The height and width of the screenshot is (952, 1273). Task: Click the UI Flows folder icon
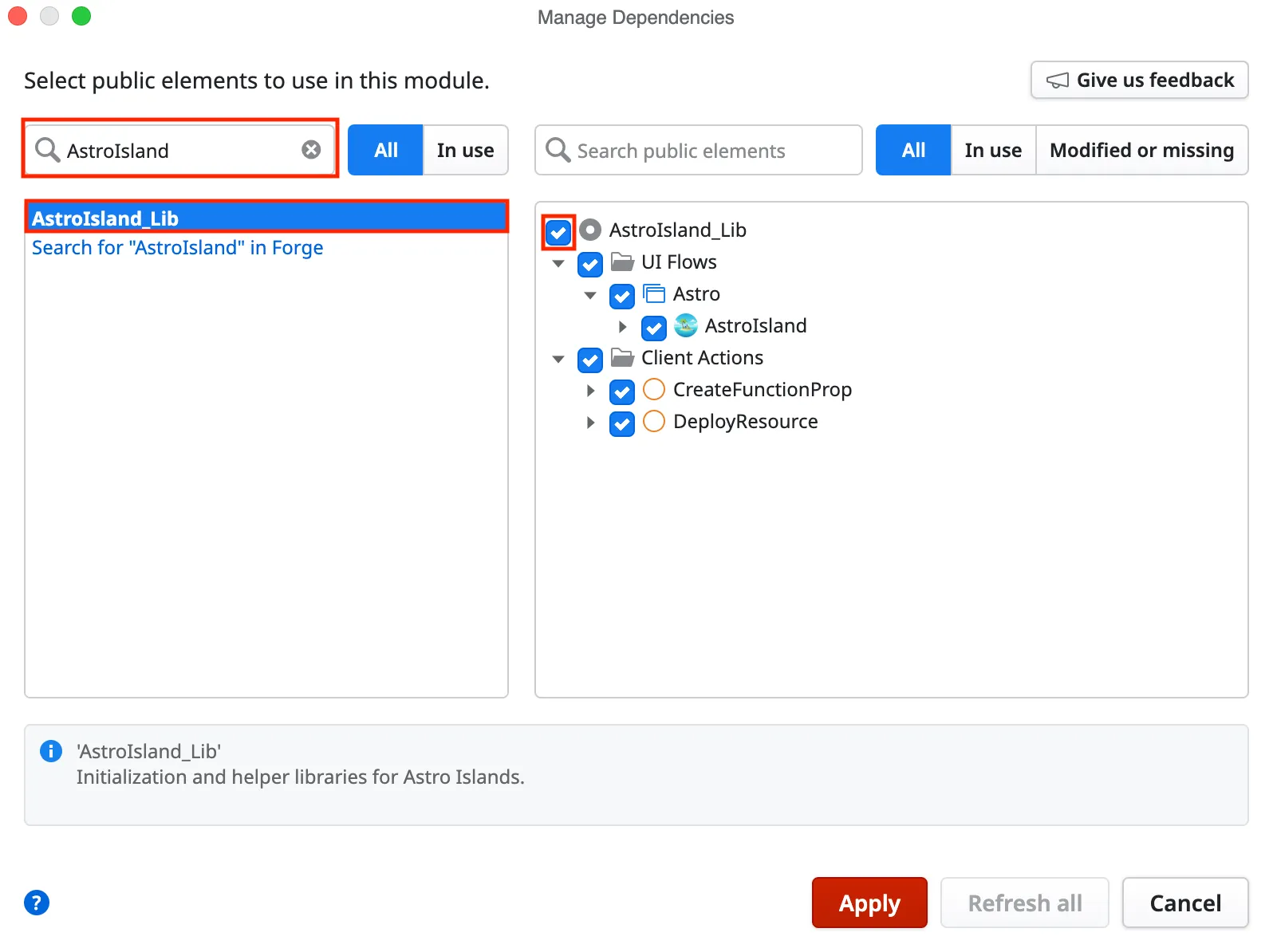[622, 262]
